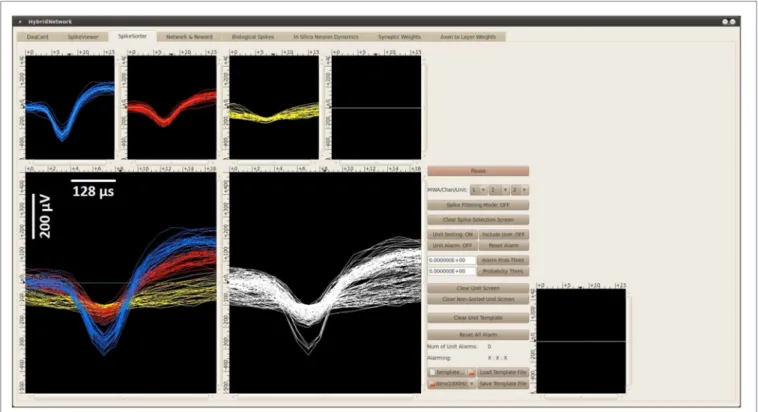
Task: Click the large sorted colored waveform plot
Action: coord(121,283)
